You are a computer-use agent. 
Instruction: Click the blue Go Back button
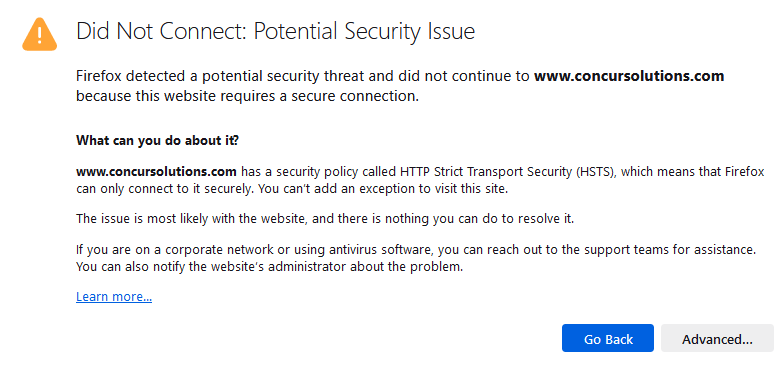(x=608, y=338)
